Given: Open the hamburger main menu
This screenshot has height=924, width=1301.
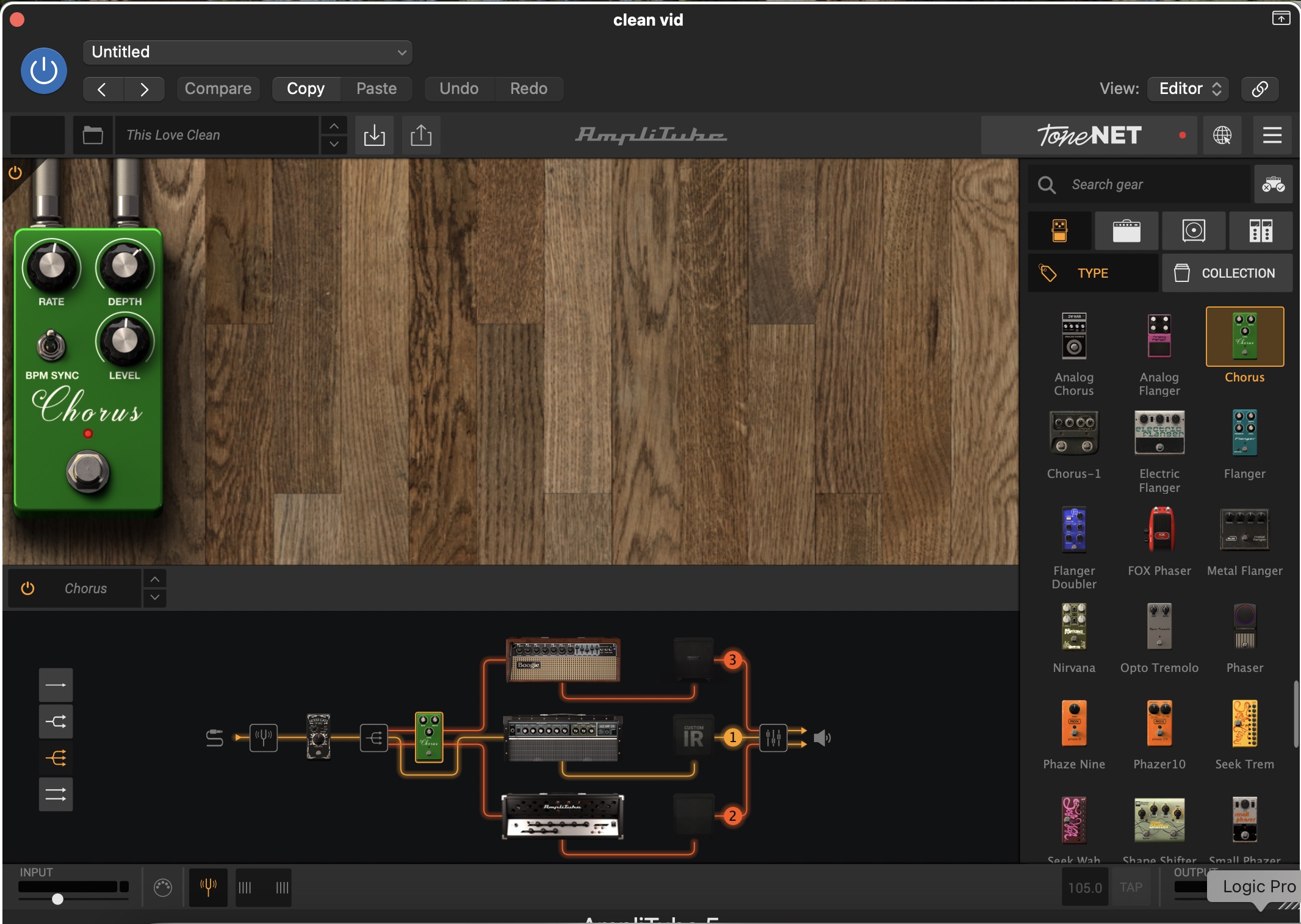Looking at the screenshot, I should 1272,135.
